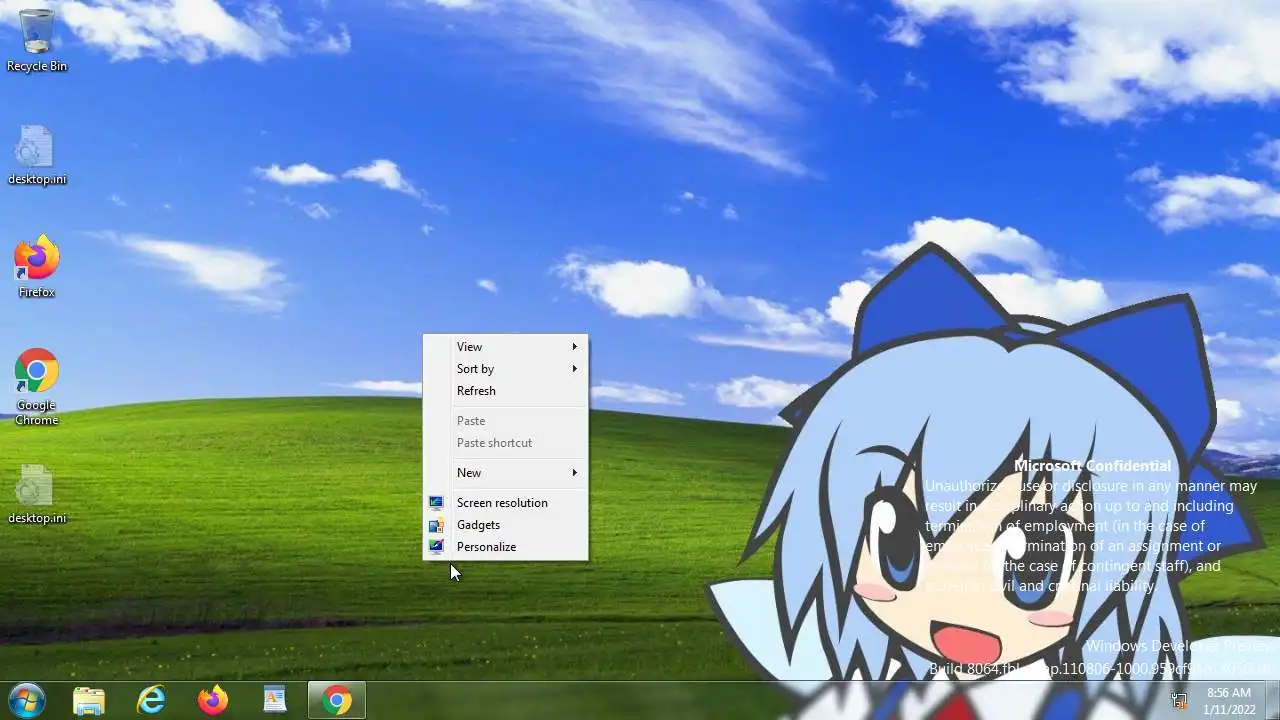Click the greyed Paste menu entry
The width and height of the screenshot is (1280, 720).
tap(505, 421)
